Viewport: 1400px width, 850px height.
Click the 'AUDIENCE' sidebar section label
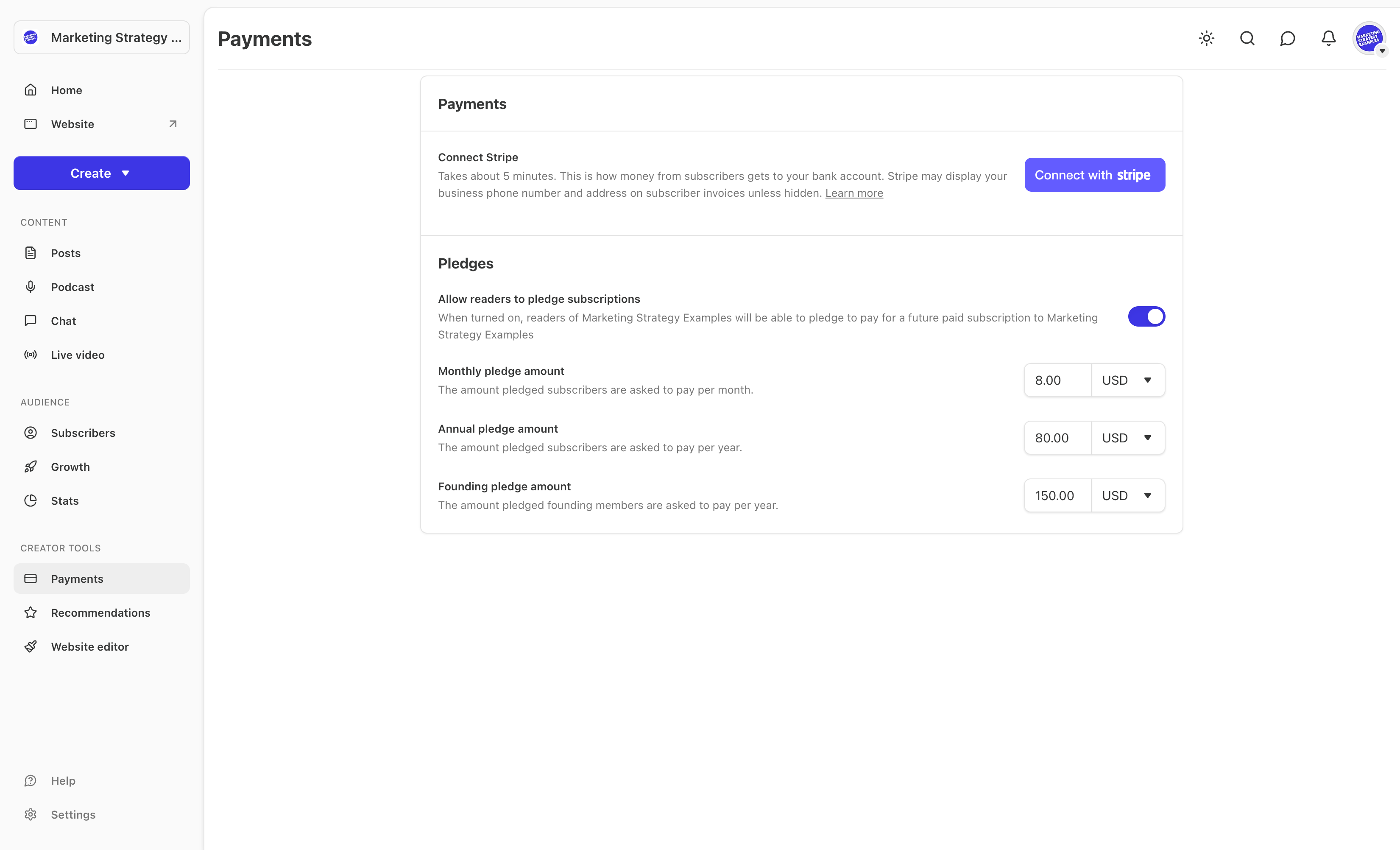pyautogui.click(x=45, y=402)
